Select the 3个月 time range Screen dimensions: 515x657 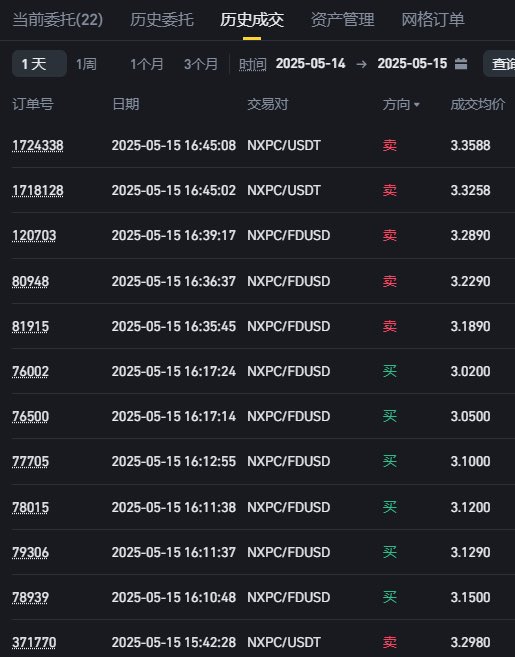tap(201, 64)
